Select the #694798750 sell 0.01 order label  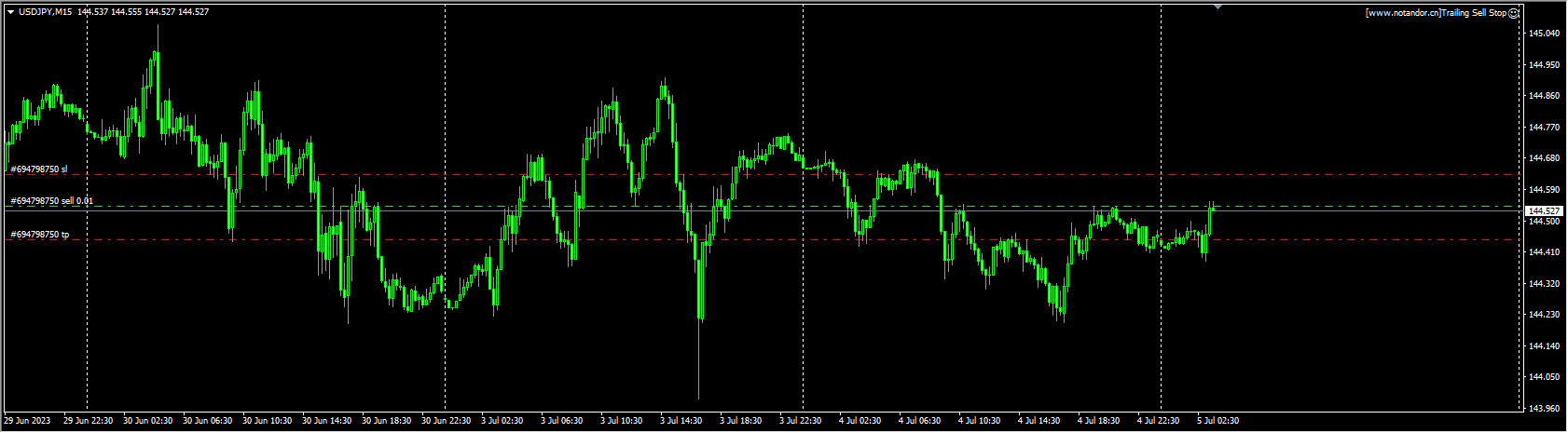point(51,201)
